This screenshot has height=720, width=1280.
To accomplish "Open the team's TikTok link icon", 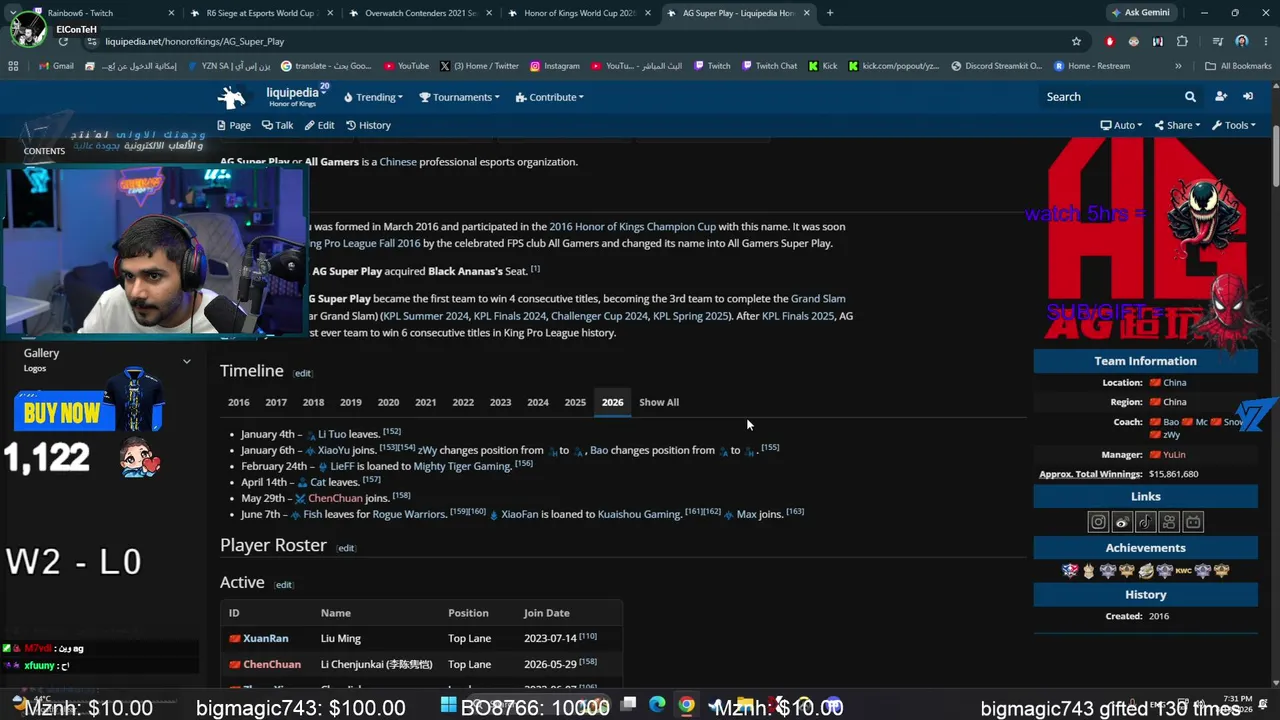I will tap(1146, 522).
